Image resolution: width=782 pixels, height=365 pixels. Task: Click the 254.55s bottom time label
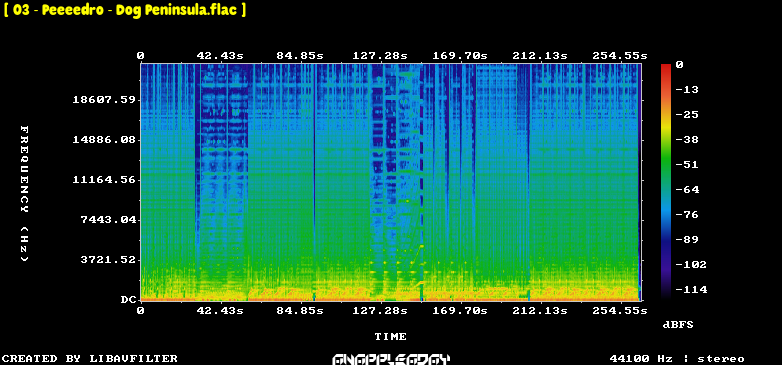[619, 311]
